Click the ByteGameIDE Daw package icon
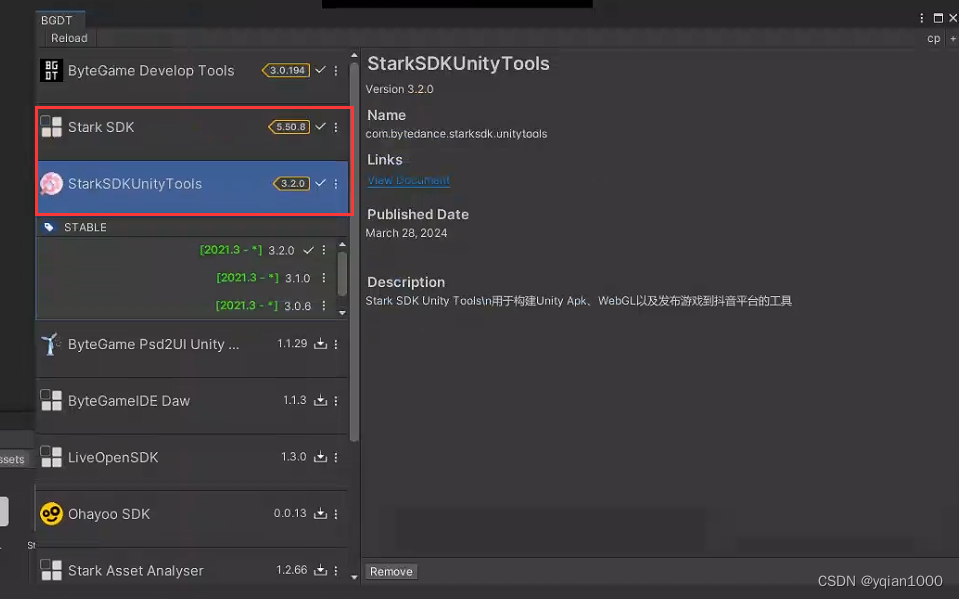Screen dimensions: 959x599 (x=51, y=400)
